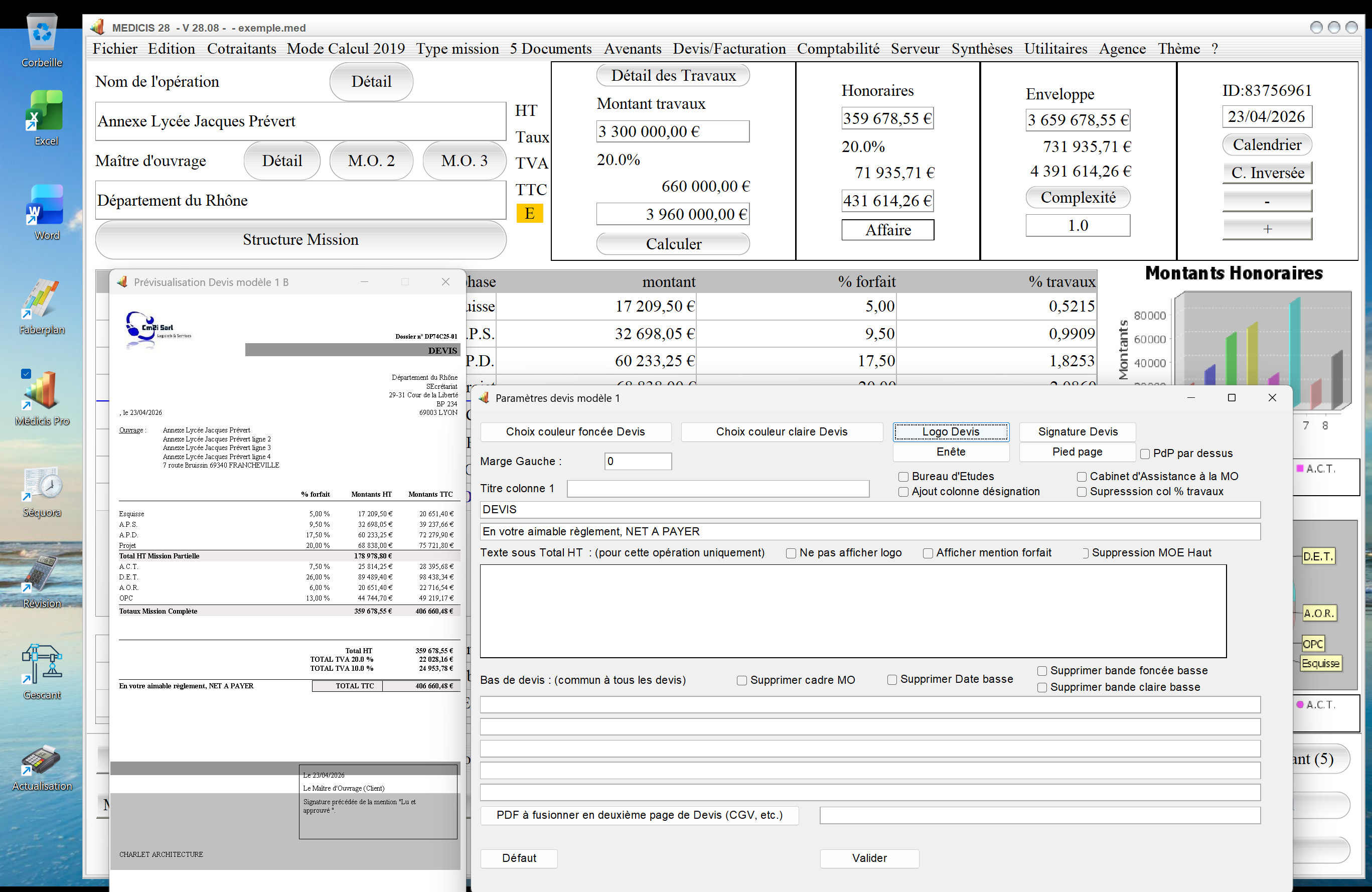The width and height of the screenshot is (1372, 892).
Task: Click the Défaut button
Action: click(x=519, y=858)
